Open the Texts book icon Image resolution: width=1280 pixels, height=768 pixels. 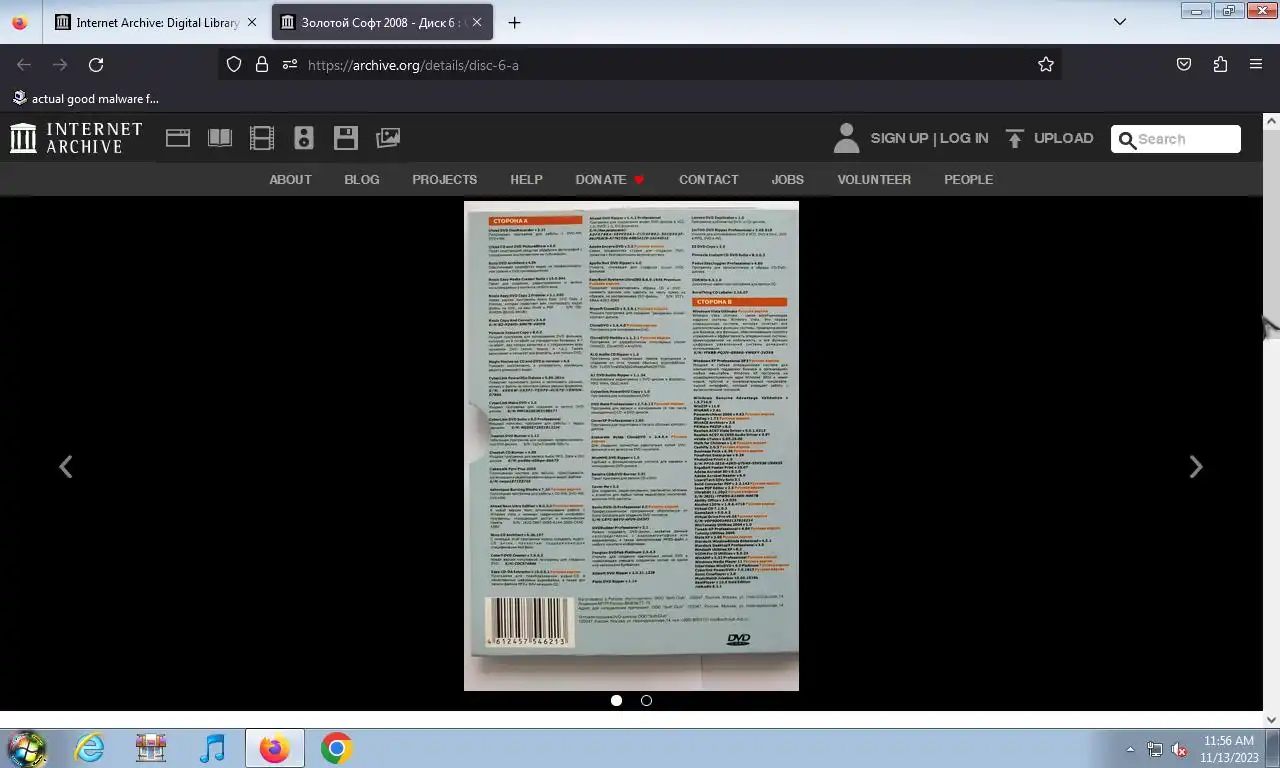[x=220, y=138]
